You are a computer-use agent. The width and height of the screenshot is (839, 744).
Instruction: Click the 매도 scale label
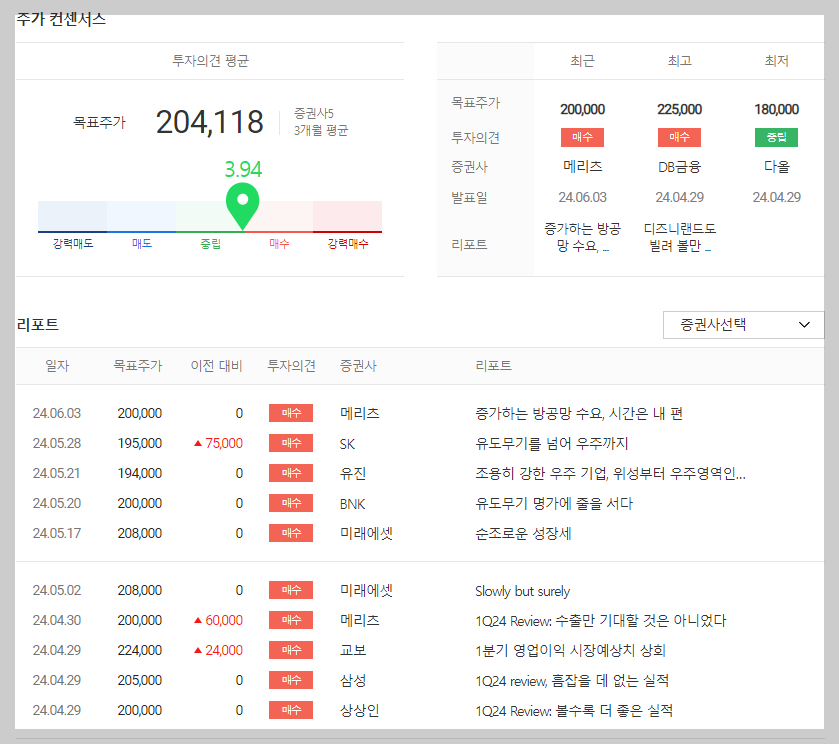pyautogui.click(x=142, y=244)
